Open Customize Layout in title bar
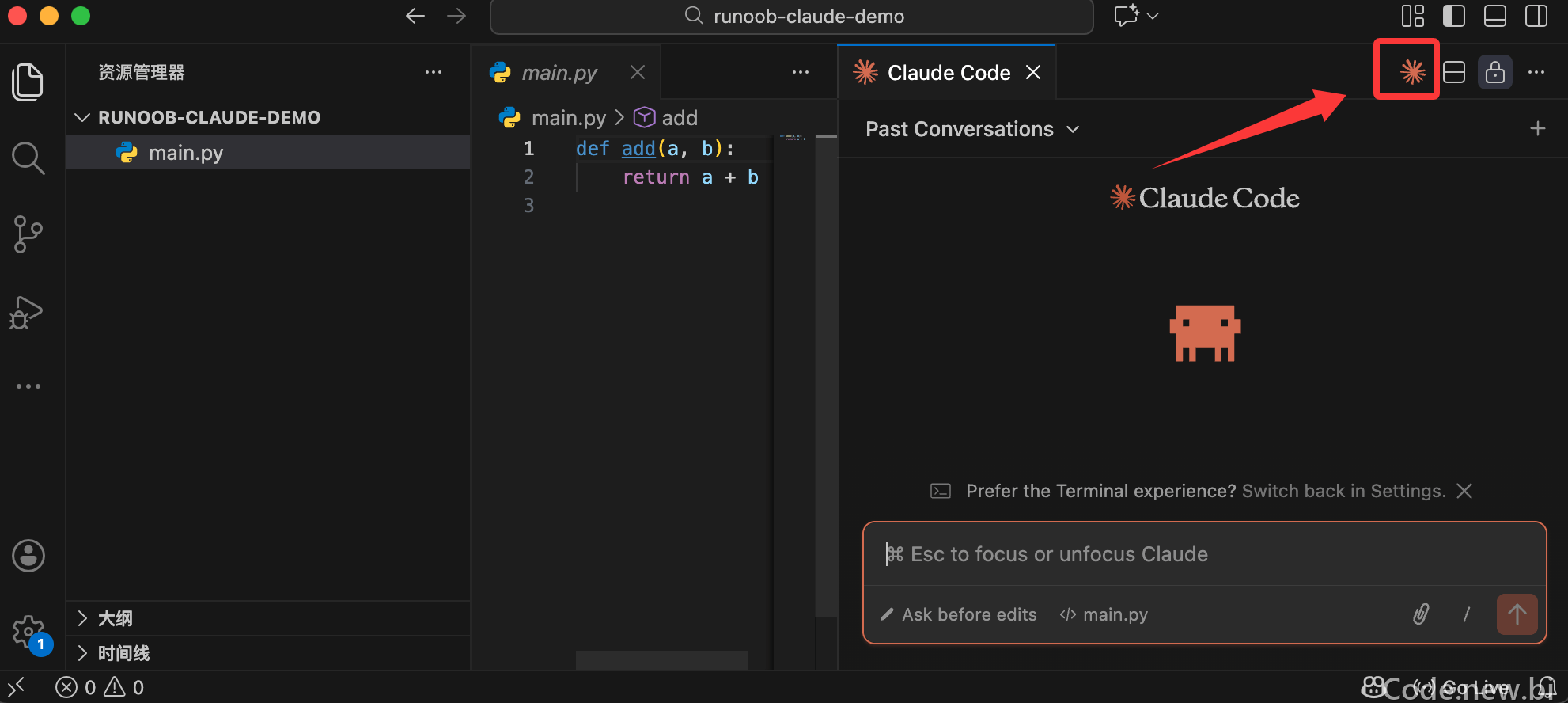Image resolution: width=1568 pixels, height=703 pixels. [x=1413, y=16]
